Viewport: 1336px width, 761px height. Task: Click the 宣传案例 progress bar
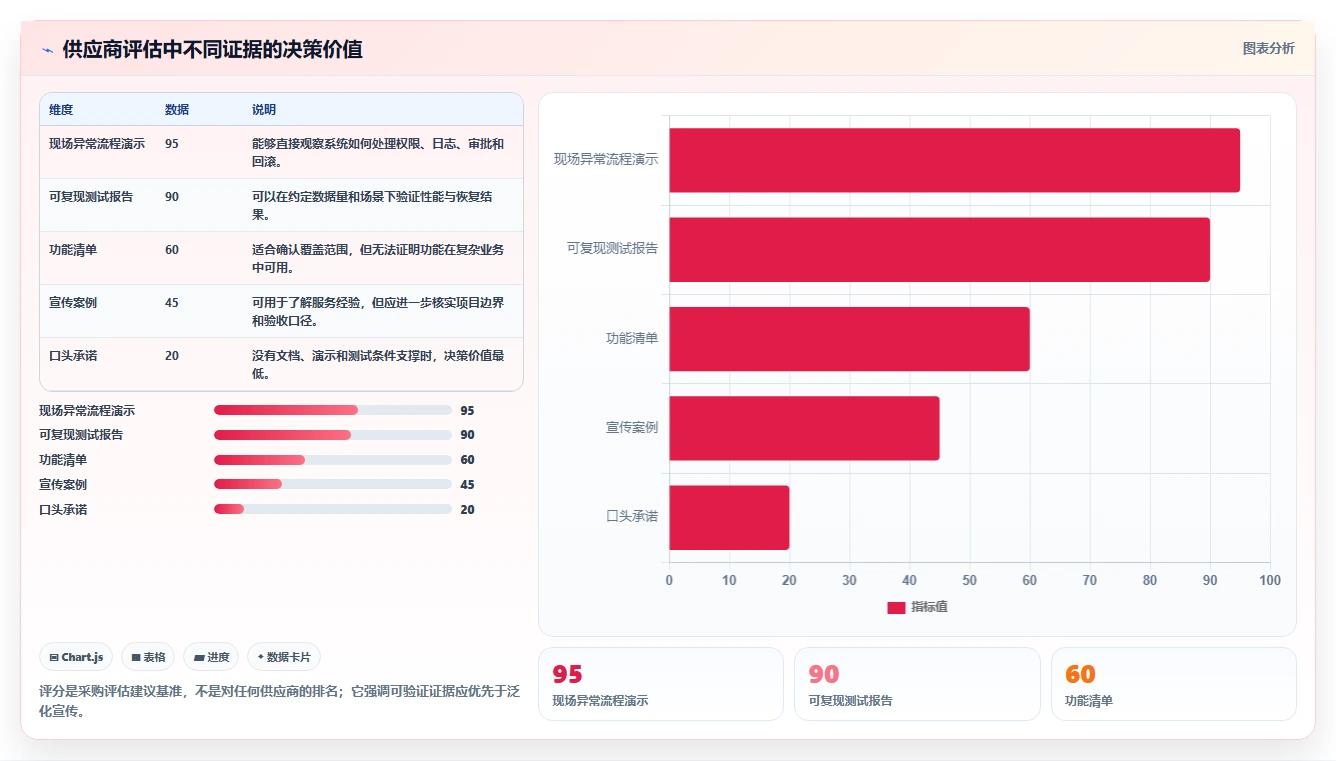pyautogui.click(x=333, y=484)
